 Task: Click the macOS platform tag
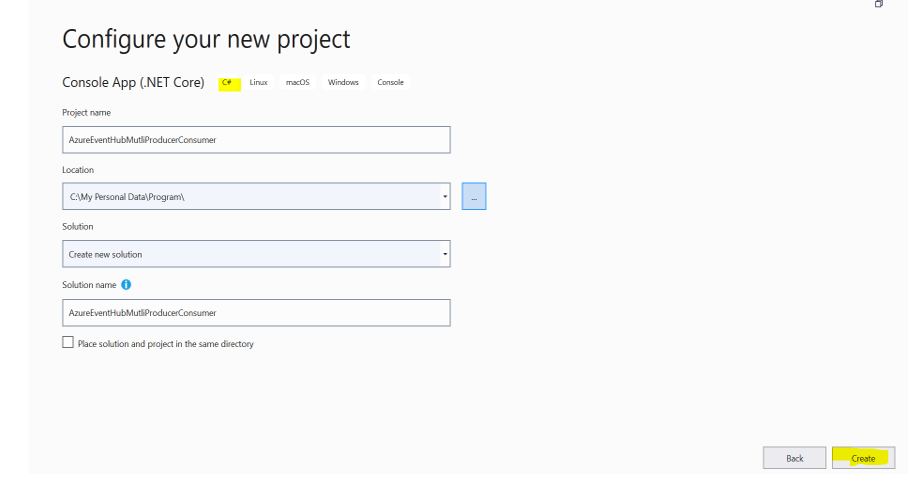tap(299, 82)
